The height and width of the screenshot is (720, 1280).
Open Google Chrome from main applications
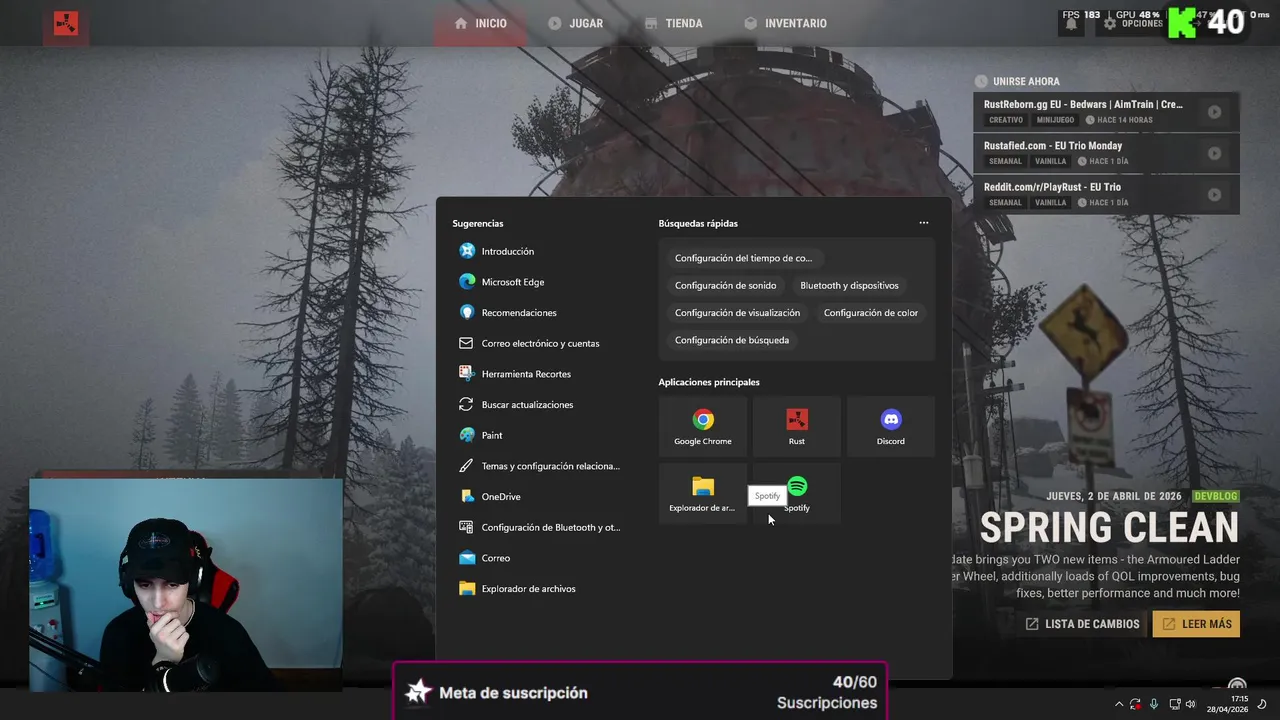703,425
